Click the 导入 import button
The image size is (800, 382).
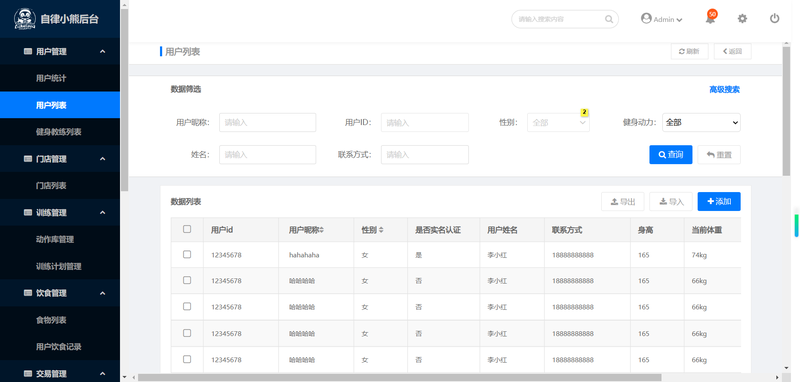[671, 201]
